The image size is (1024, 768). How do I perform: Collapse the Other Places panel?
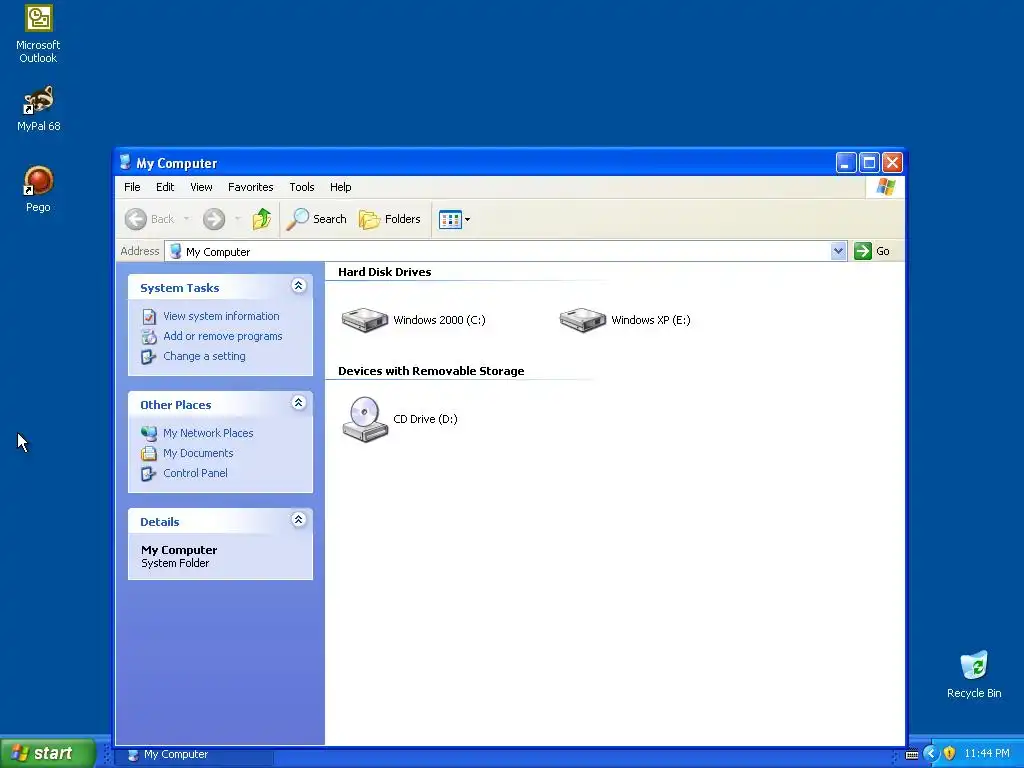click(298, 403)
